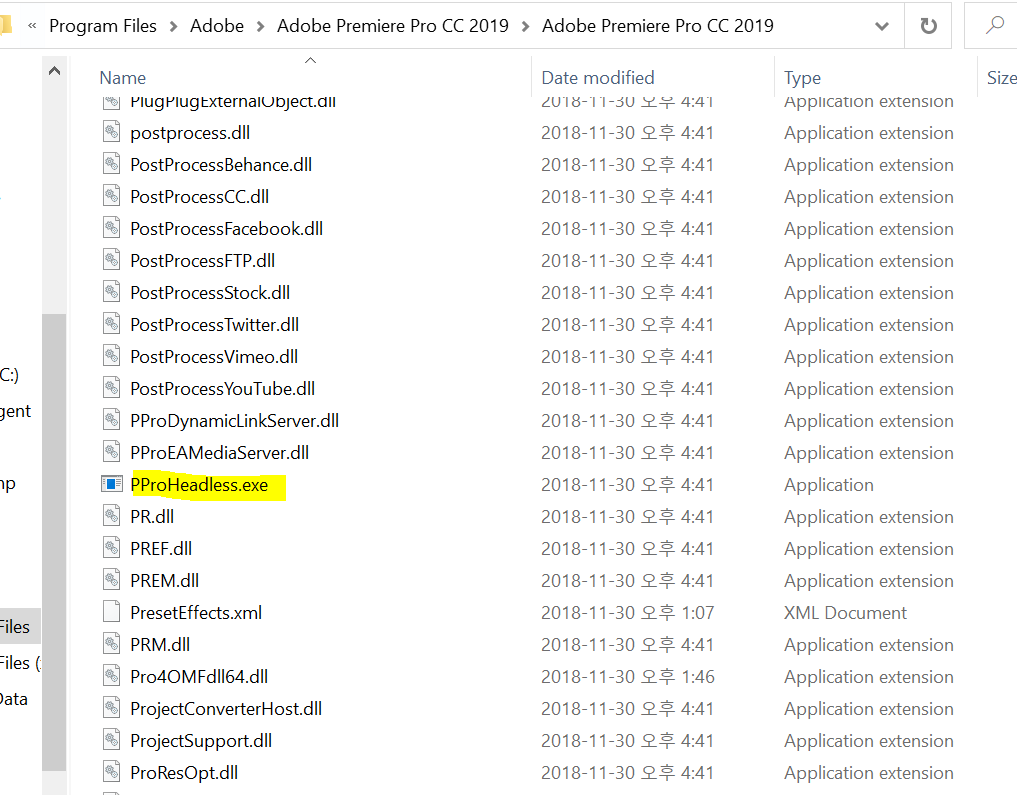Click the PProEAMediaServer.dll file icon
Screen dimensions: 1017x795
(112, 452)
